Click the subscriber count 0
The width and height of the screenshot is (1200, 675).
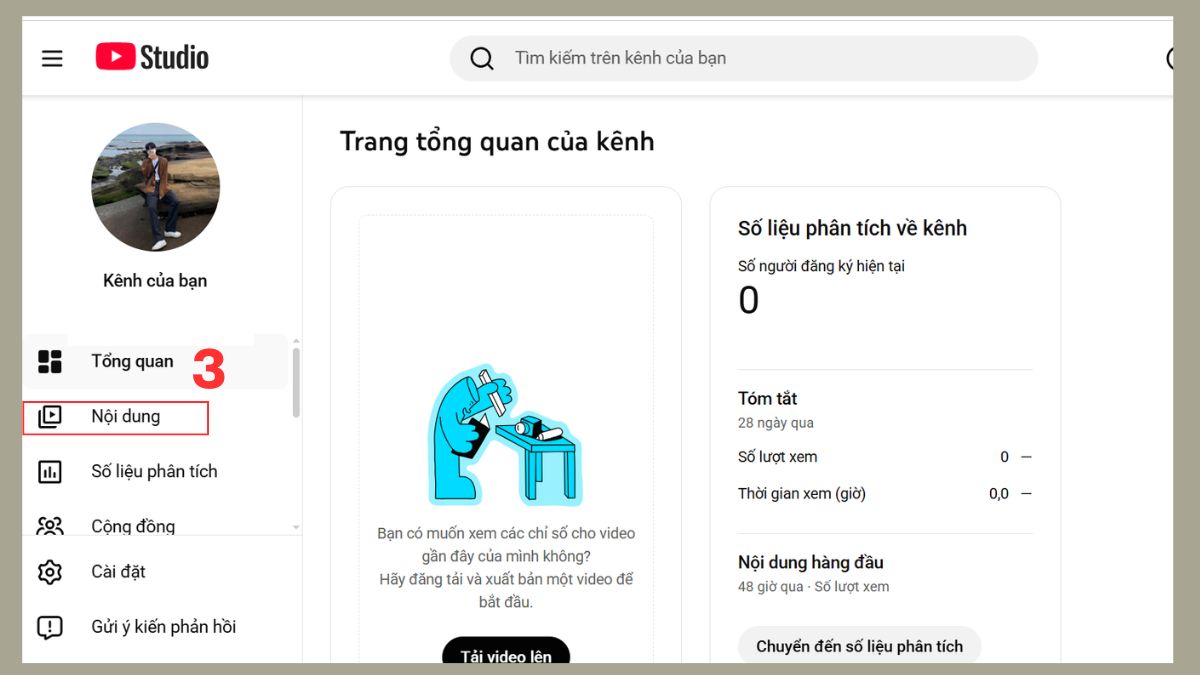pos(748,300)
